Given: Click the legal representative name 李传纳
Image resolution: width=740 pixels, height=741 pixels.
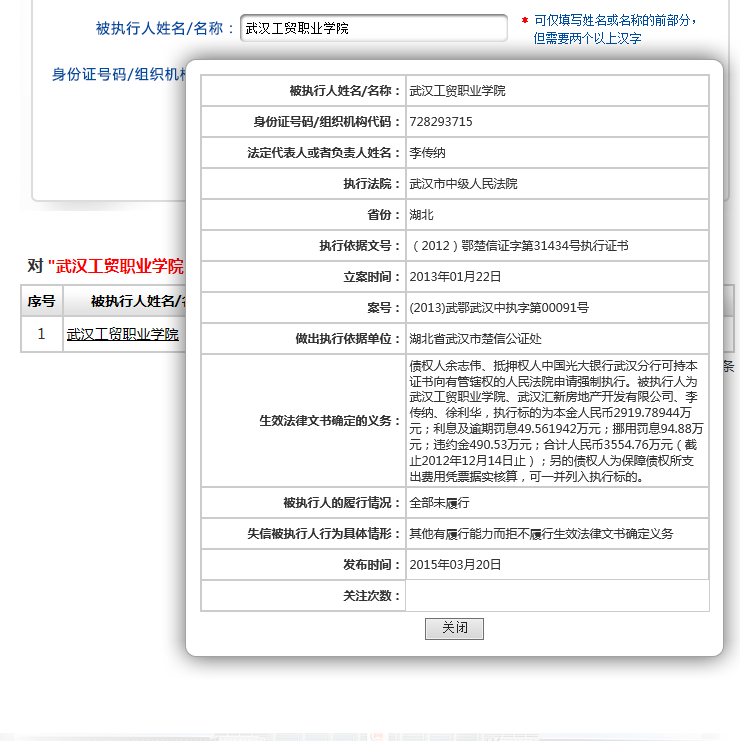Looking at the screenshot, I should [427, 153].
